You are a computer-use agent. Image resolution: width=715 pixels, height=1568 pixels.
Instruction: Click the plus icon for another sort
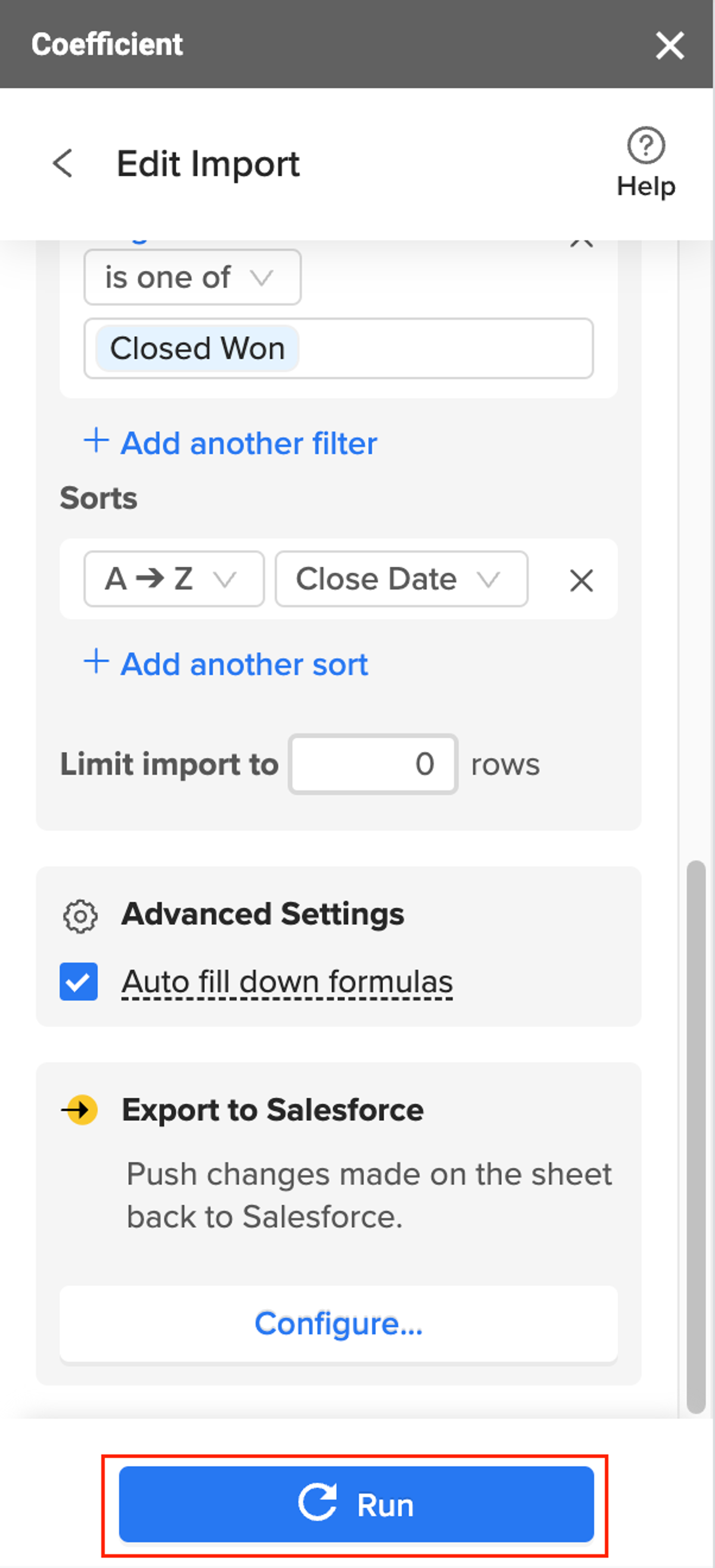click(96, 662)
